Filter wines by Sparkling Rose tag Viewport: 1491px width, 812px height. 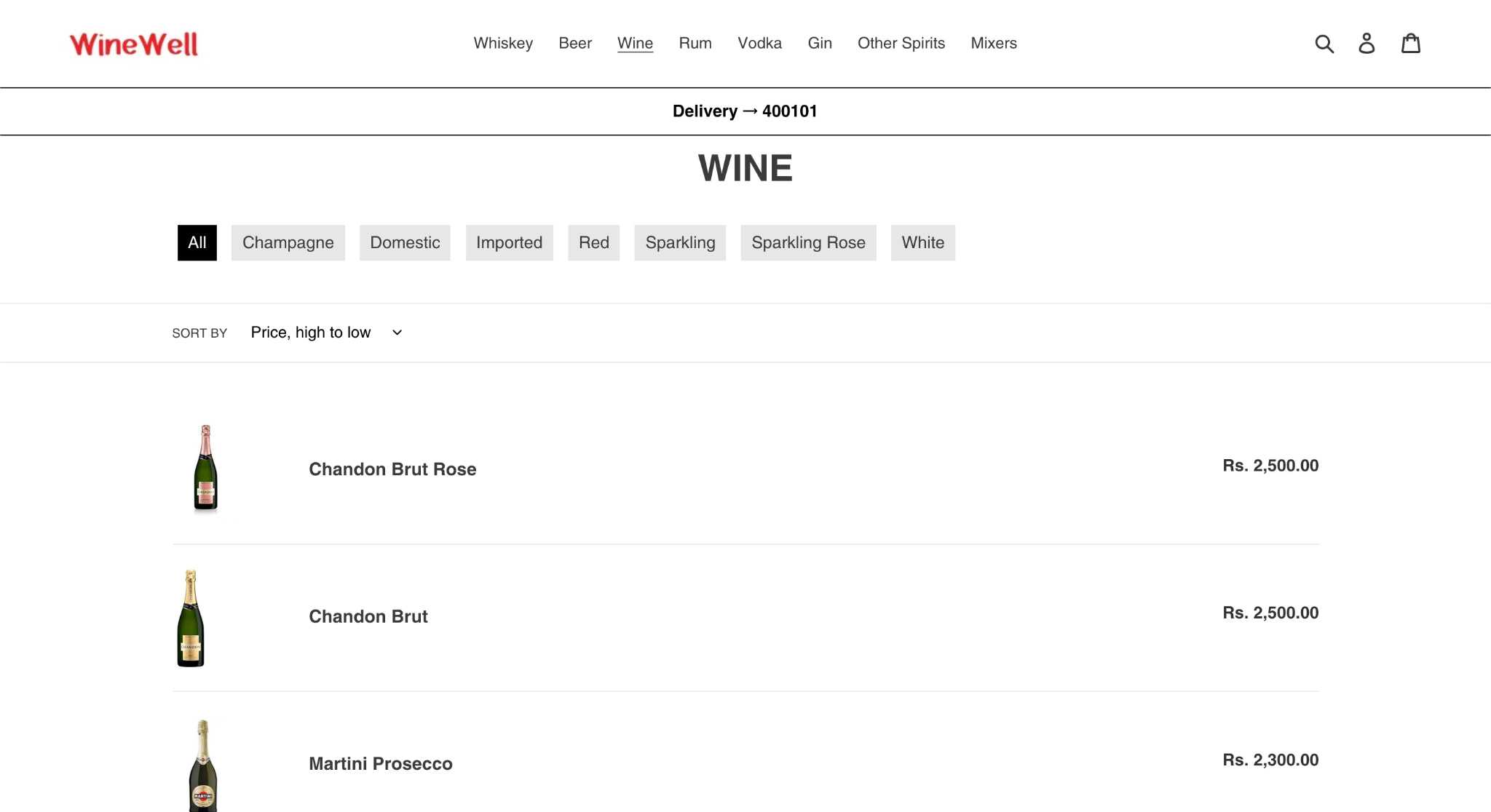point(808,242)
